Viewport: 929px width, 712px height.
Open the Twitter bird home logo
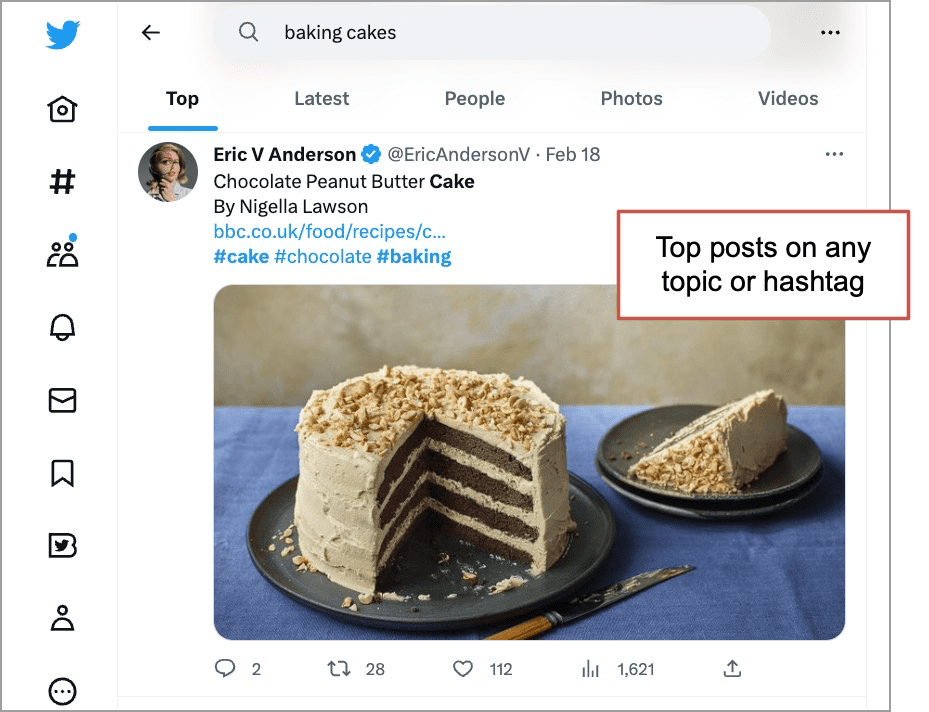(x=62, y=34)
